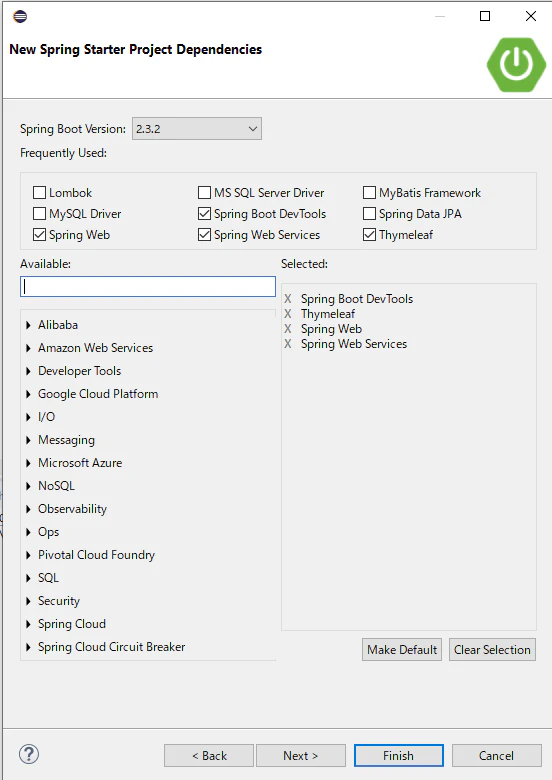Focus the Available search field
The height and width of the screenshot is (780, 552).
coord(148,287)
